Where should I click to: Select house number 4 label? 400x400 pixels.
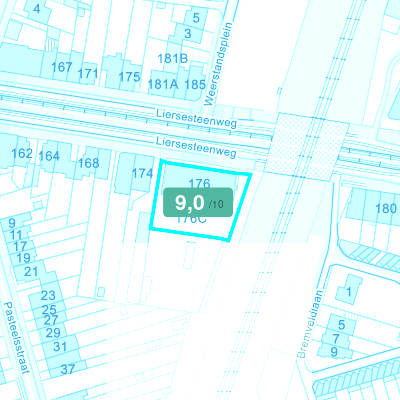[37, 9]
